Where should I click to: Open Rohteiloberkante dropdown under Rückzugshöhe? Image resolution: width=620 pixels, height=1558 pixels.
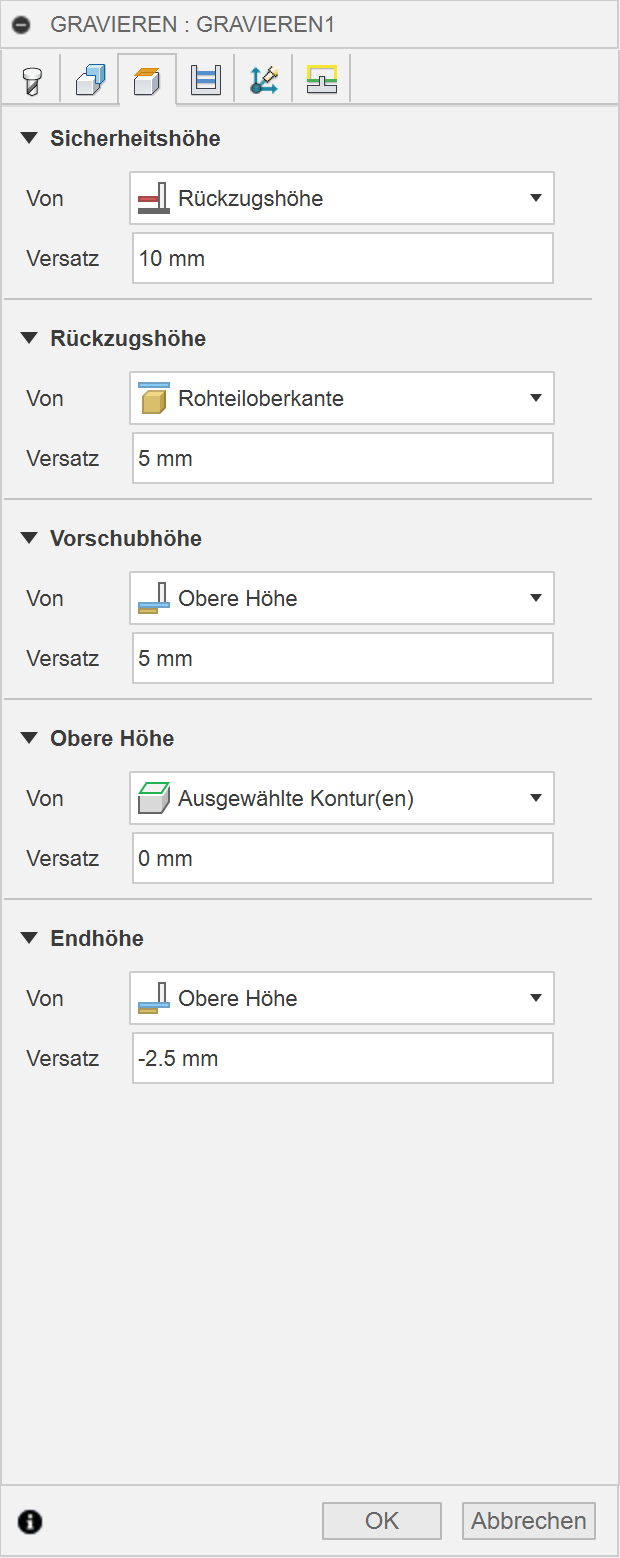[342, 398]
